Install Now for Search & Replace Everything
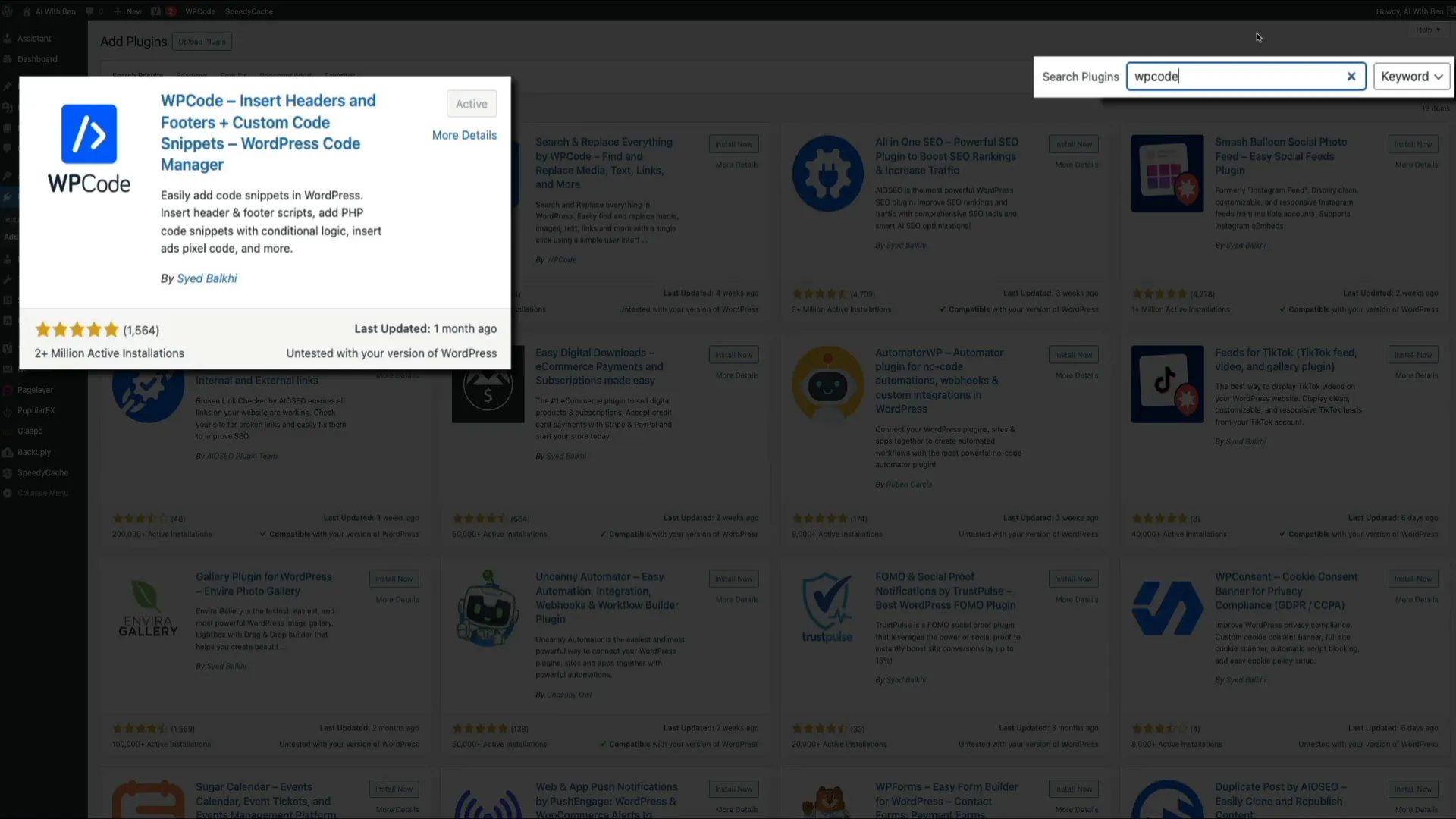This screenshot has height=819, width=1456. [733, 144]
